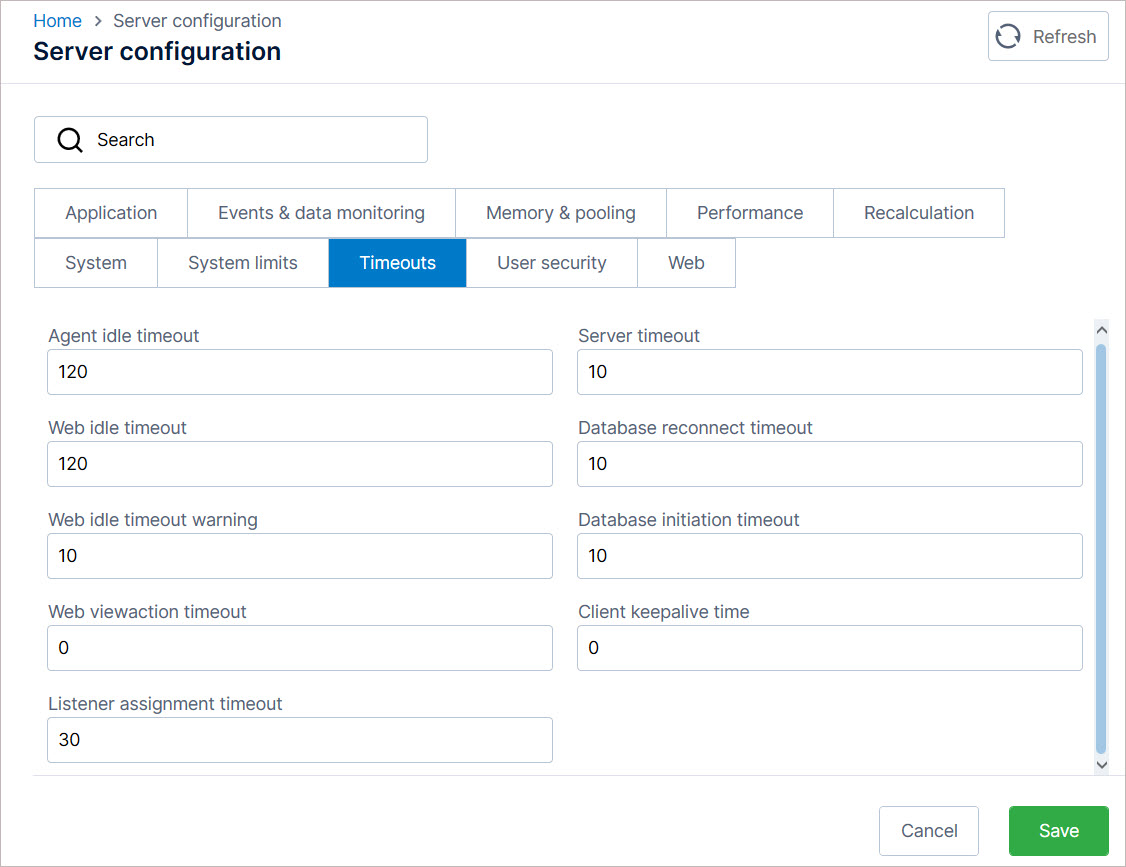Open the Web tab
The image size is (1126, 867).
click(686, 263)
